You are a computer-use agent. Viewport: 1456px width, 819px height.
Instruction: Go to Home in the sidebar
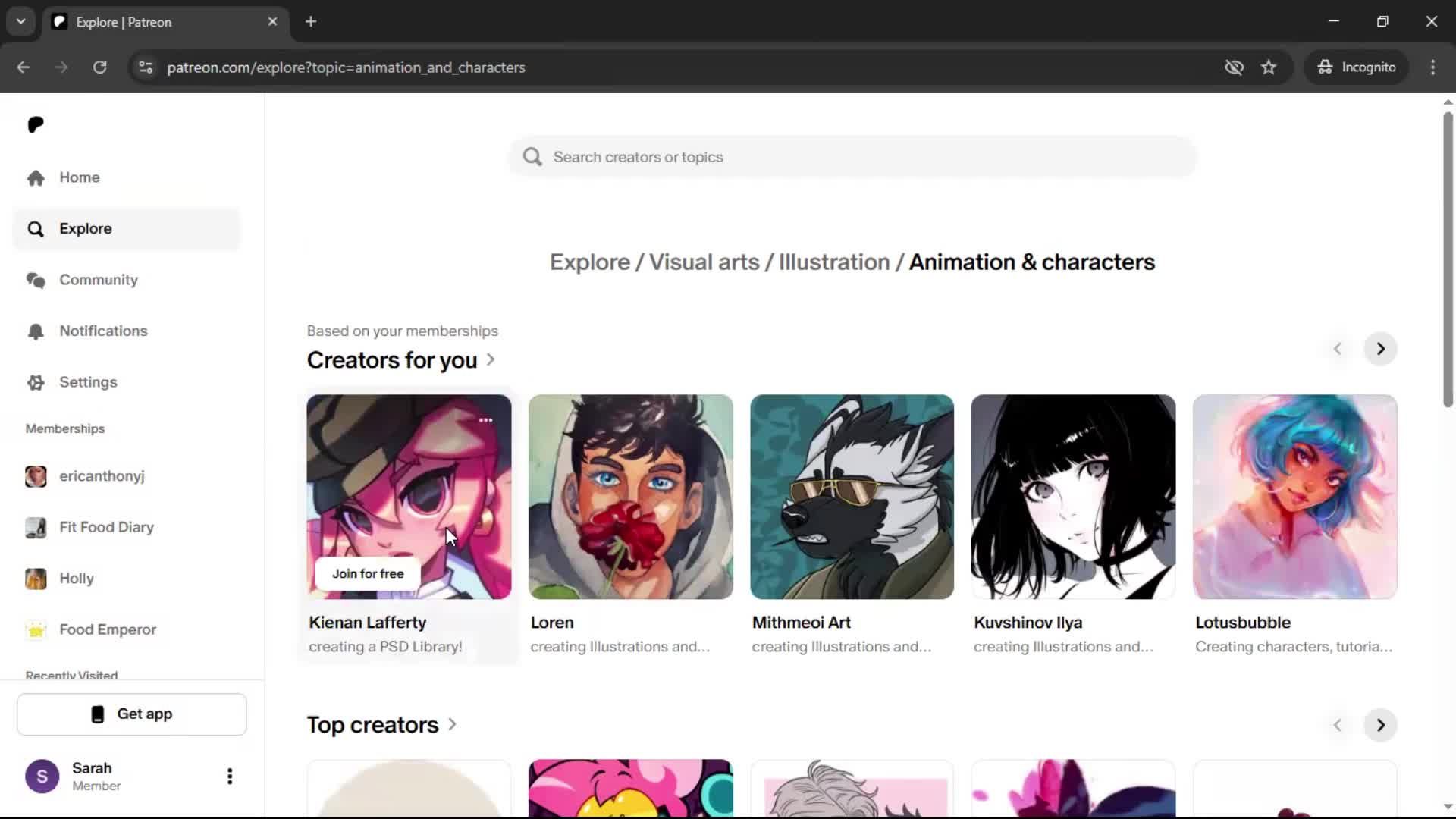pos(126,177)
